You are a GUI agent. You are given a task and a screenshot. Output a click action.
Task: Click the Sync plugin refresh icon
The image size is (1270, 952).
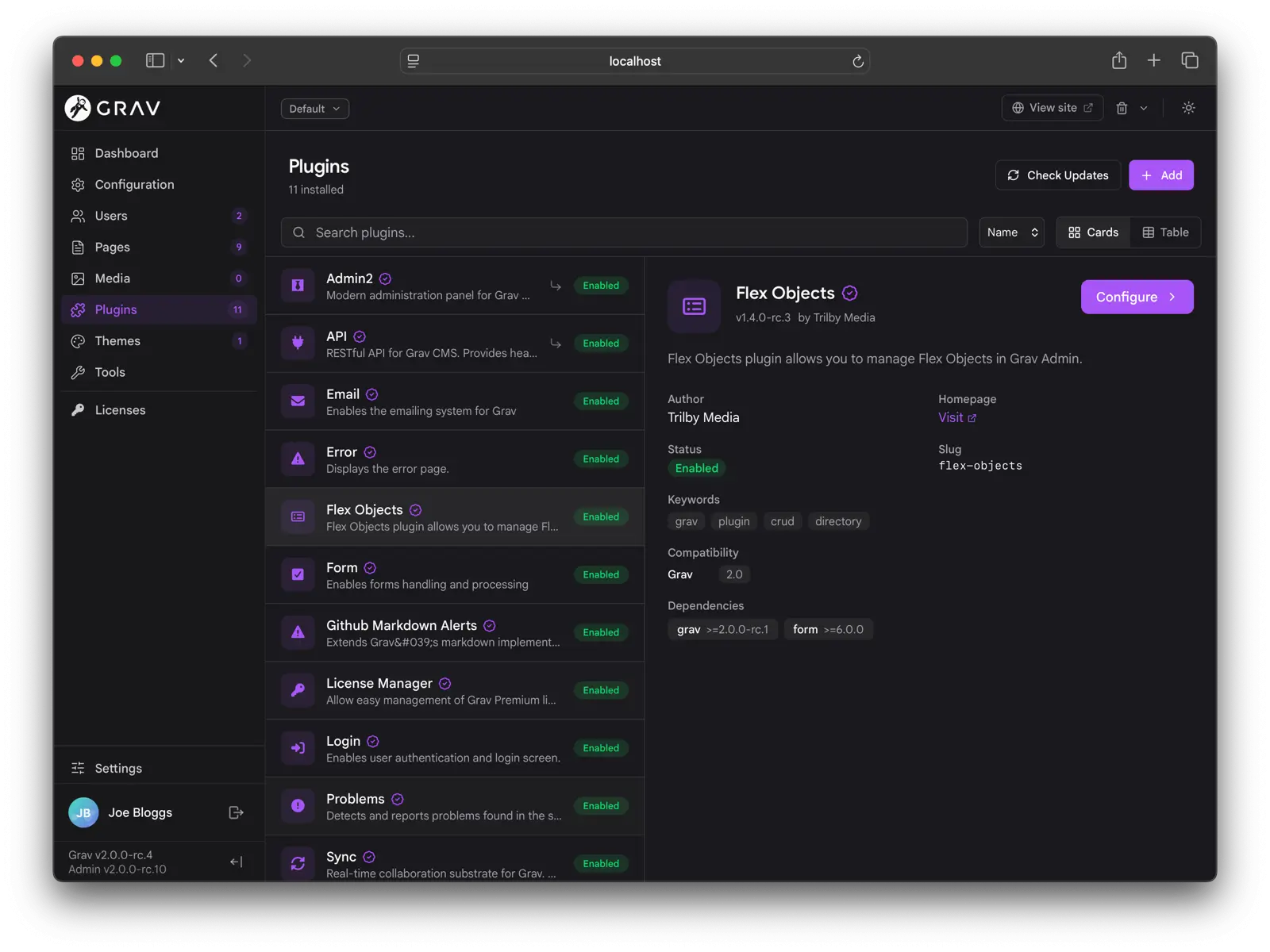point(298,864)
